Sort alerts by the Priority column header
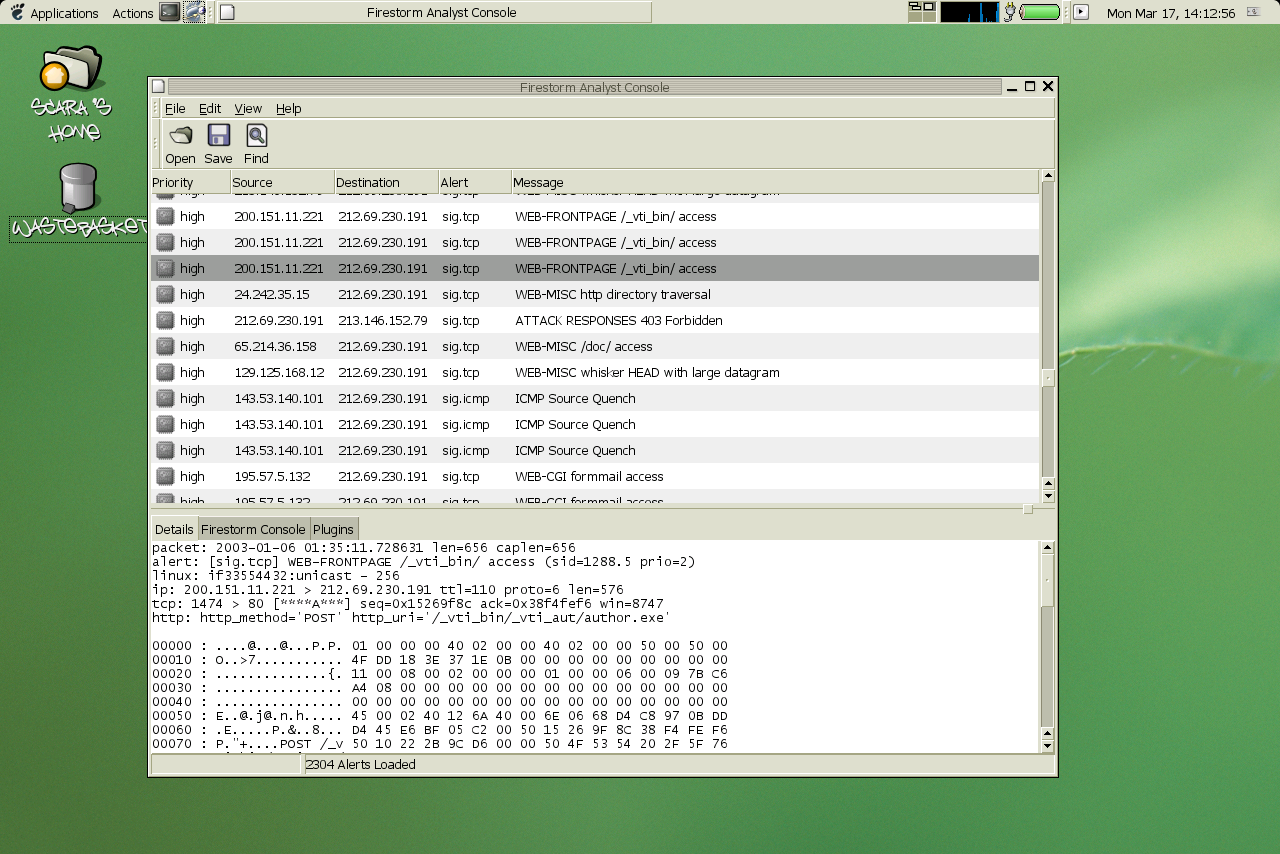This screenshot has height=854, width=1280. [190, 182]
